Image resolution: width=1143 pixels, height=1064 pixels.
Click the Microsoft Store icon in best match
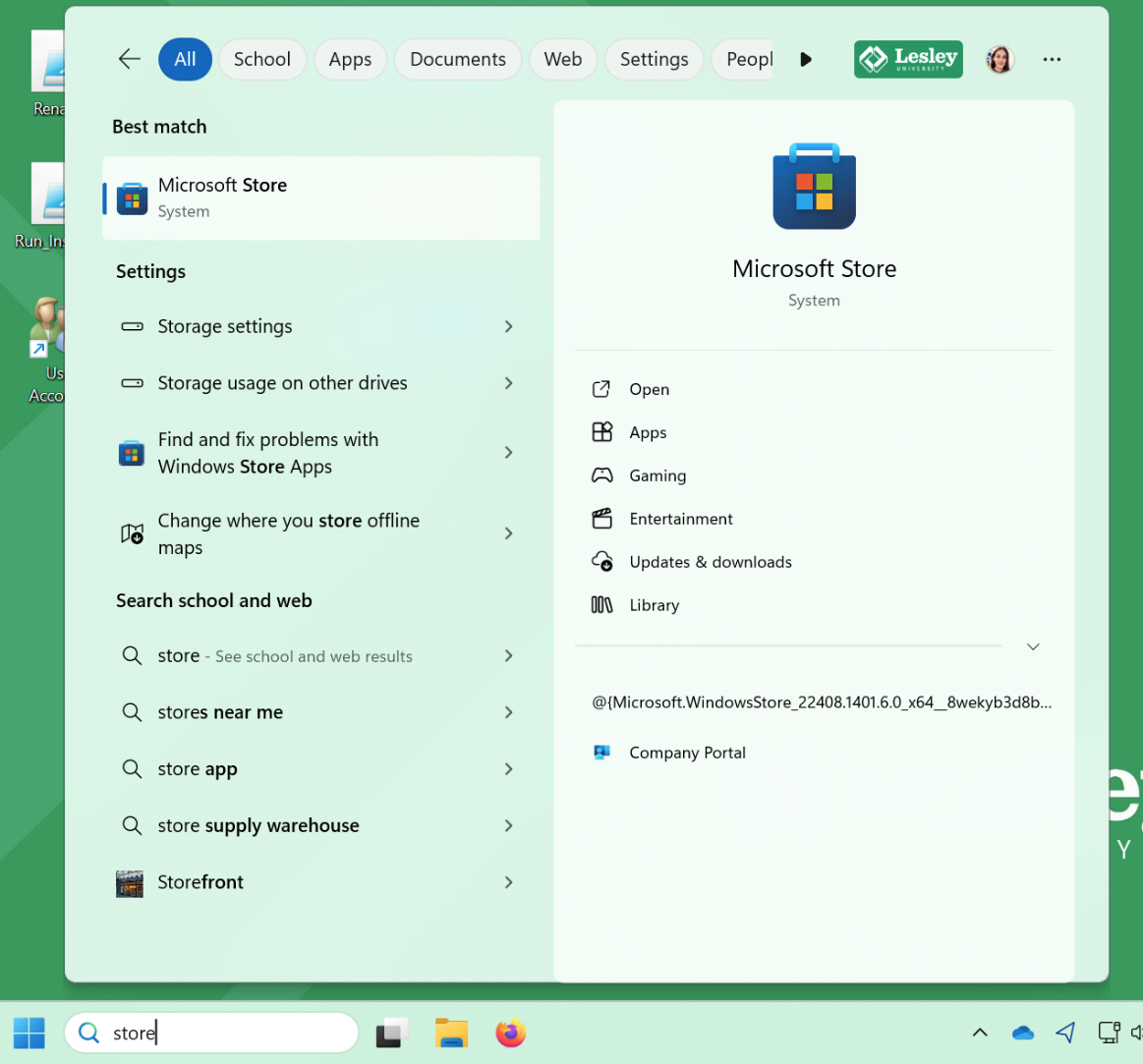132,198
